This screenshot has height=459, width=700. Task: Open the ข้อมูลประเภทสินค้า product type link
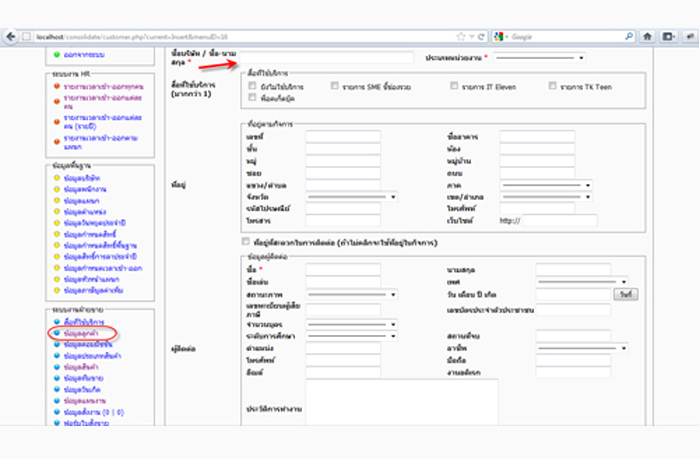(x=92, y=356)
